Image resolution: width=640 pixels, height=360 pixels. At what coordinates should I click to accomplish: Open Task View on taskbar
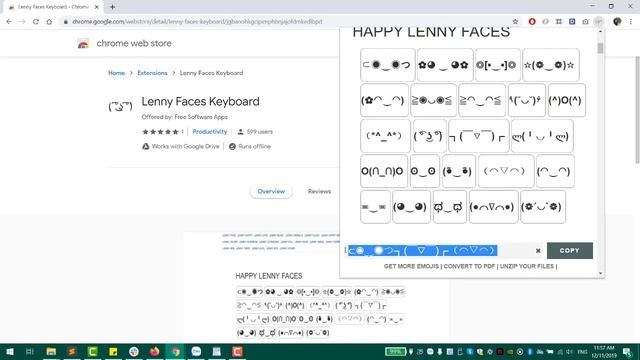[29, 351]
